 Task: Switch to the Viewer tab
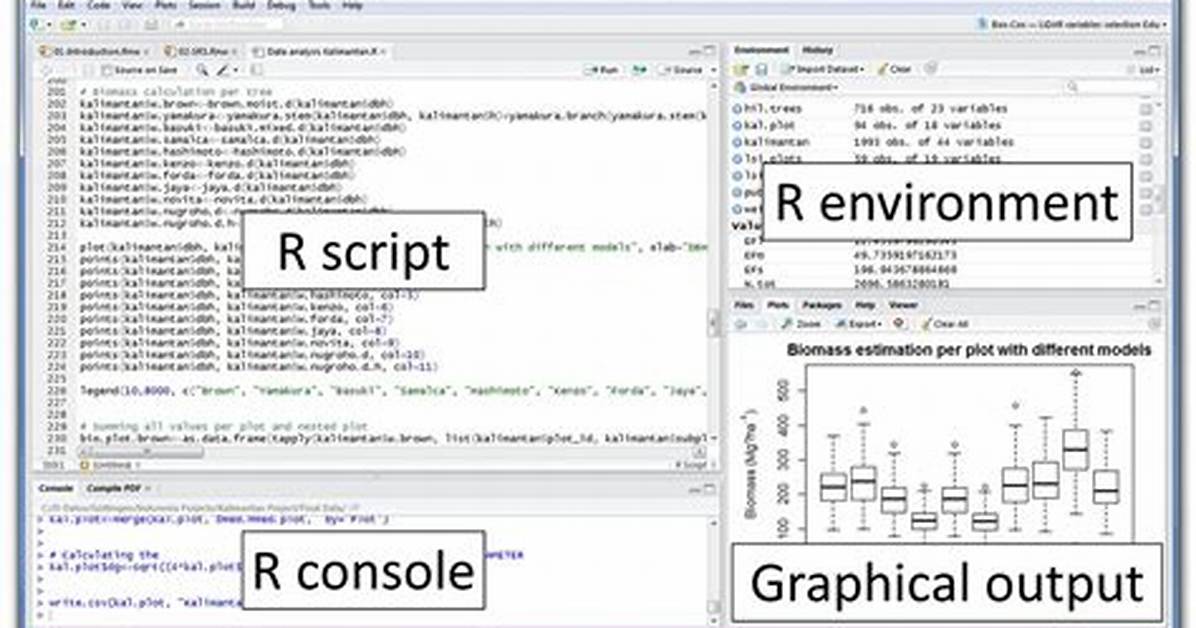(x=902, y=305)
